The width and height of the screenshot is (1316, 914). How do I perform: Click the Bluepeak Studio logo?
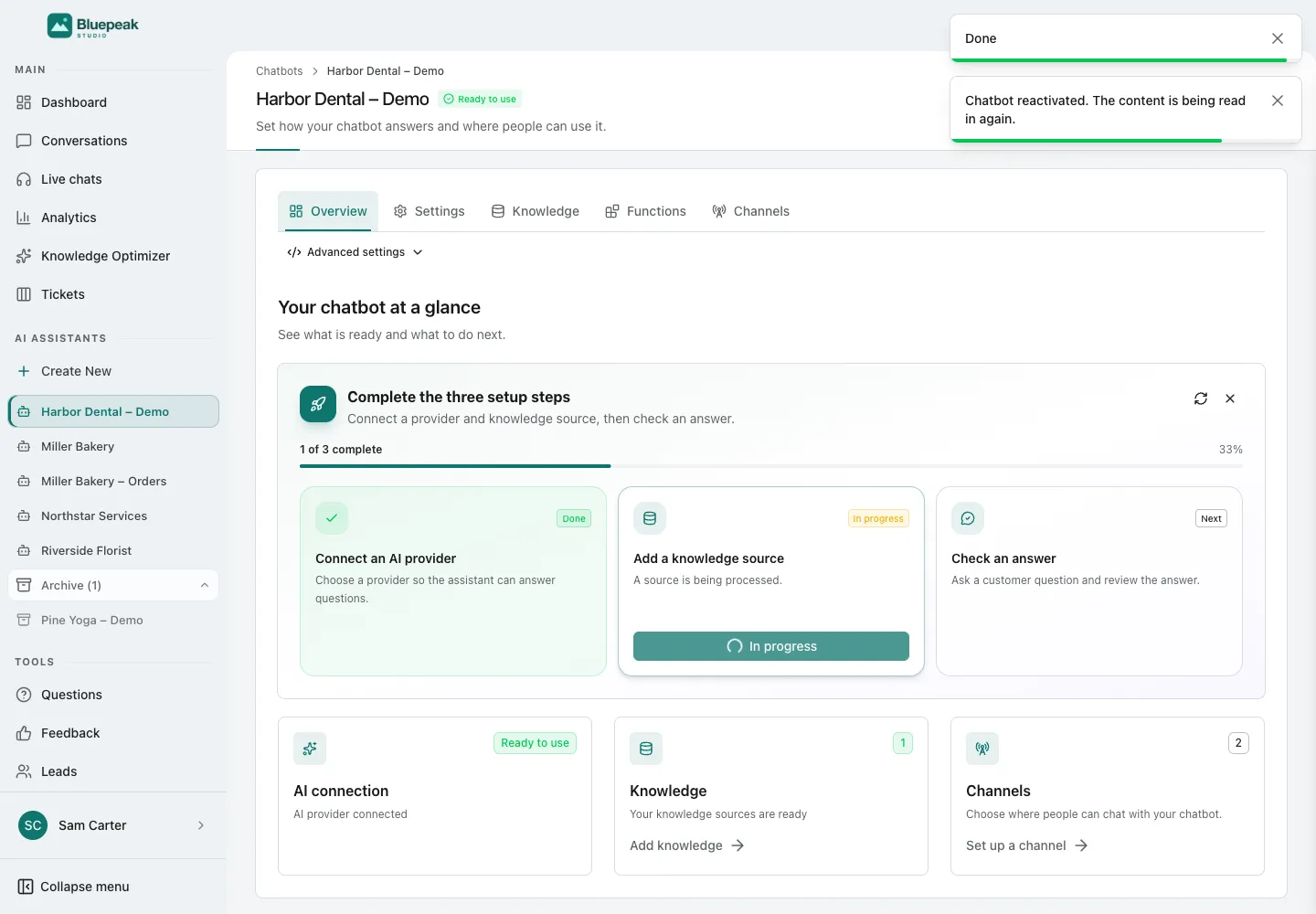click(x=93, y=26)
